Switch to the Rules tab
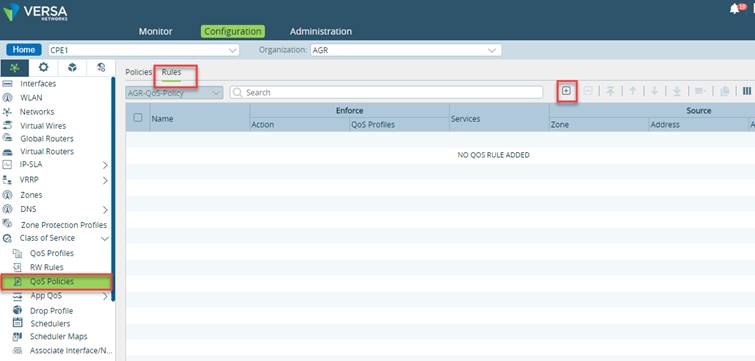The height and width of the screenshot is (361, 755). pos(171,72)
